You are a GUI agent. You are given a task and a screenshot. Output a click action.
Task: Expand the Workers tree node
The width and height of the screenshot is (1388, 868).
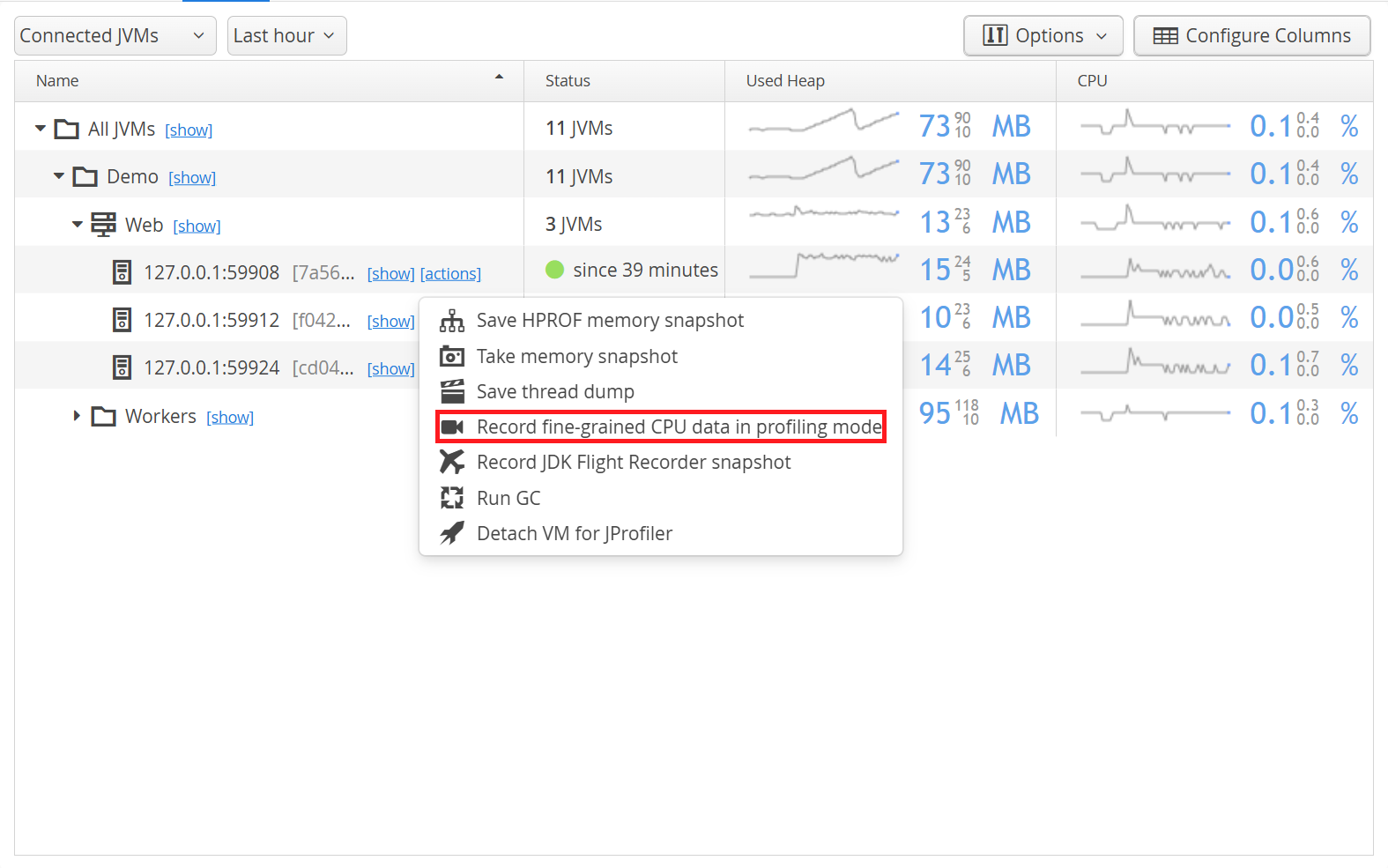pos(77,416)
